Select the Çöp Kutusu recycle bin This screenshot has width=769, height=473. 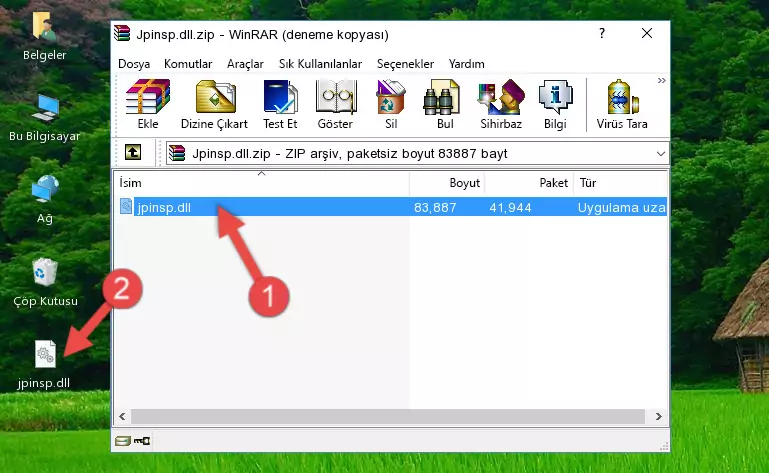(x=45, y=283)
